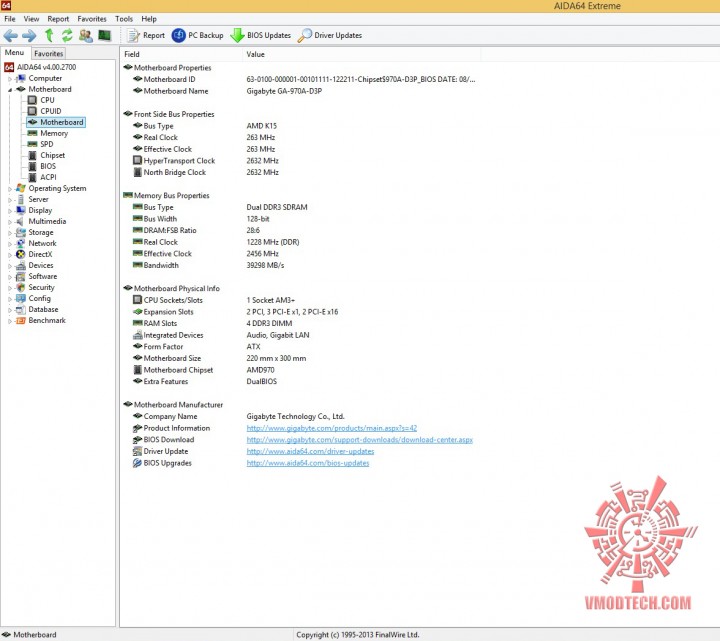Image resolution: width=720 pixels, height=641 pixels.
Task: Click the Network icon in tree
Action: click(x=21, y=243)
